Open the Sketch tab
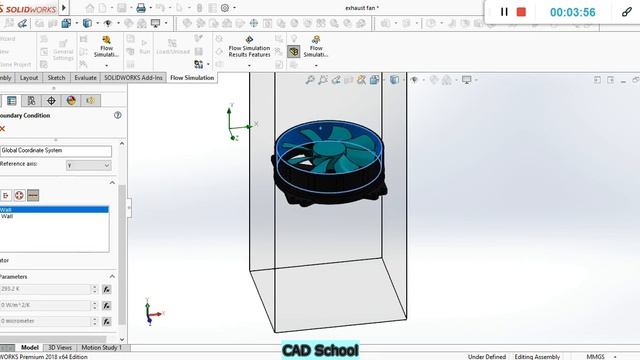Screen dimensions: 640x360 pos(56,78)
